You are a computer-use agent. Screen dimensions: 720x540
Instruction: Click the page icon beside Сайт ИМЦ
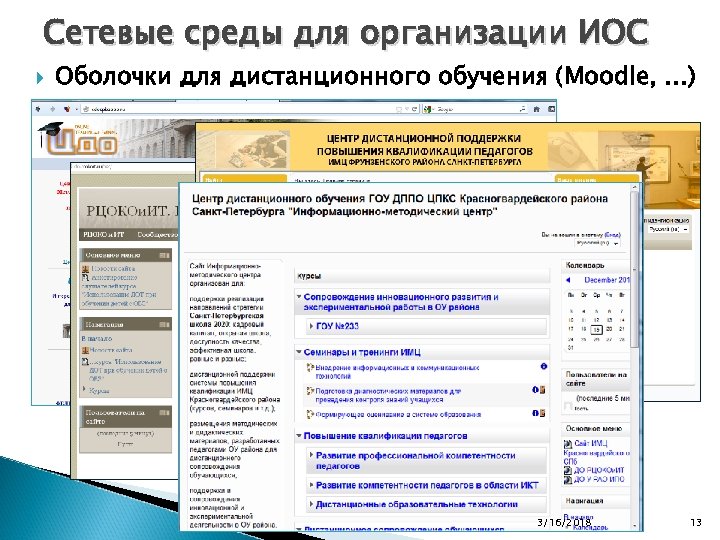(x=568, y=444)
